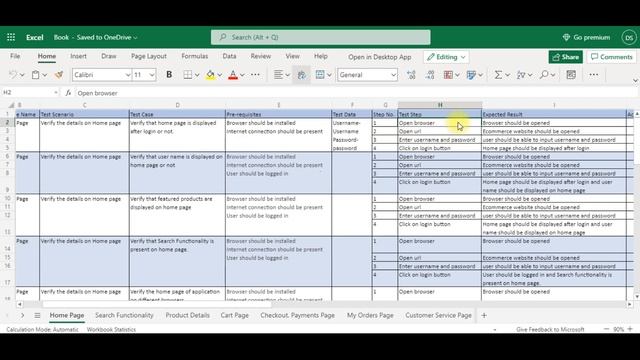Click the insert function fx icon

68,93
